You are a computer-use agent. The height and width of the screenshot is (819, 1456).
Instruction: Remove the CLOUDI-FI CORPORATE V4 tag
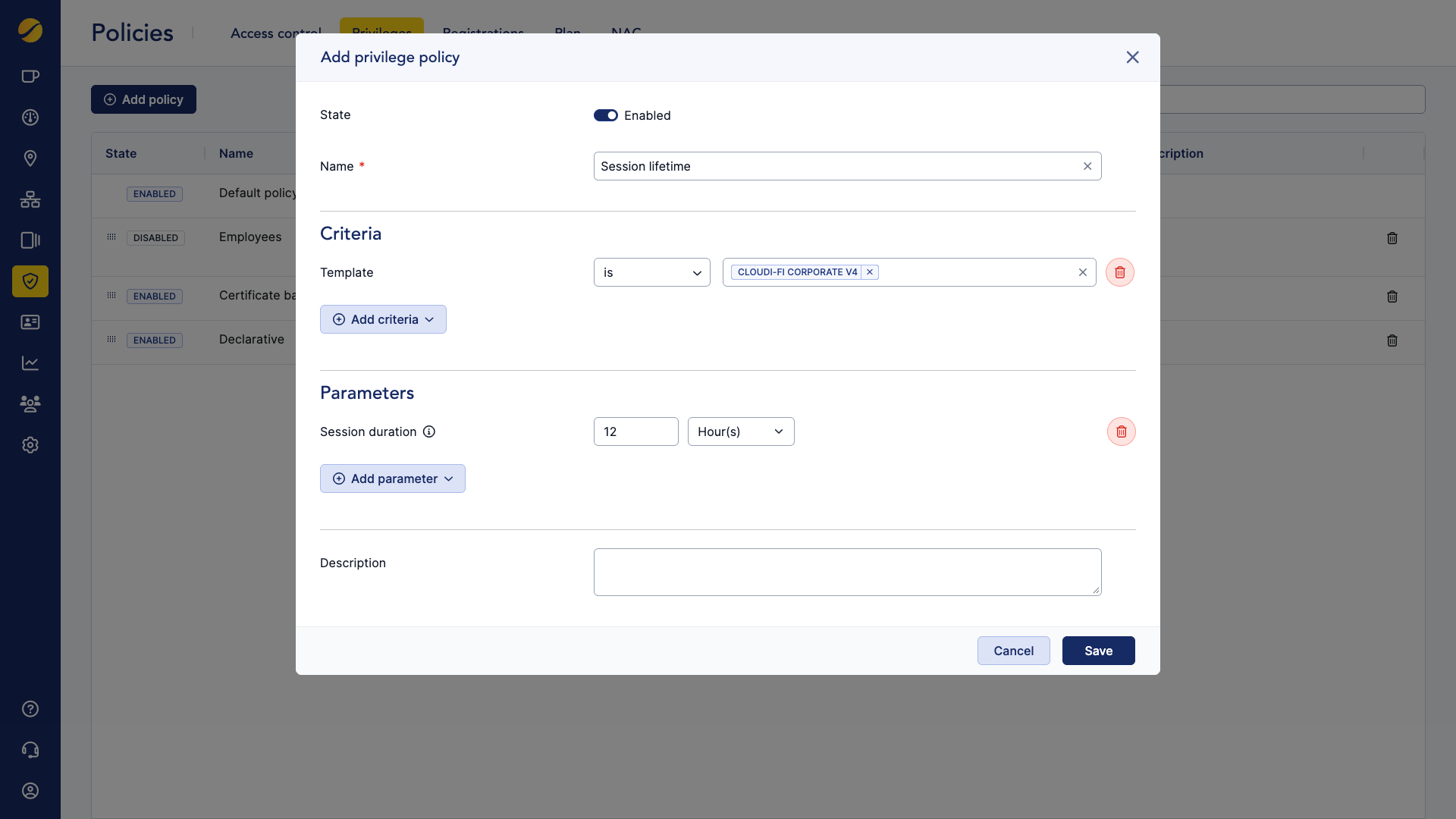click(870, 272)
